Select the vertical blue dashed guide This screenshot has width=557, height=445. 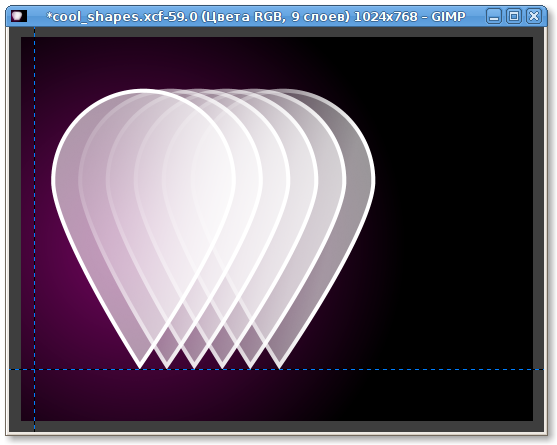pos(34,213)
